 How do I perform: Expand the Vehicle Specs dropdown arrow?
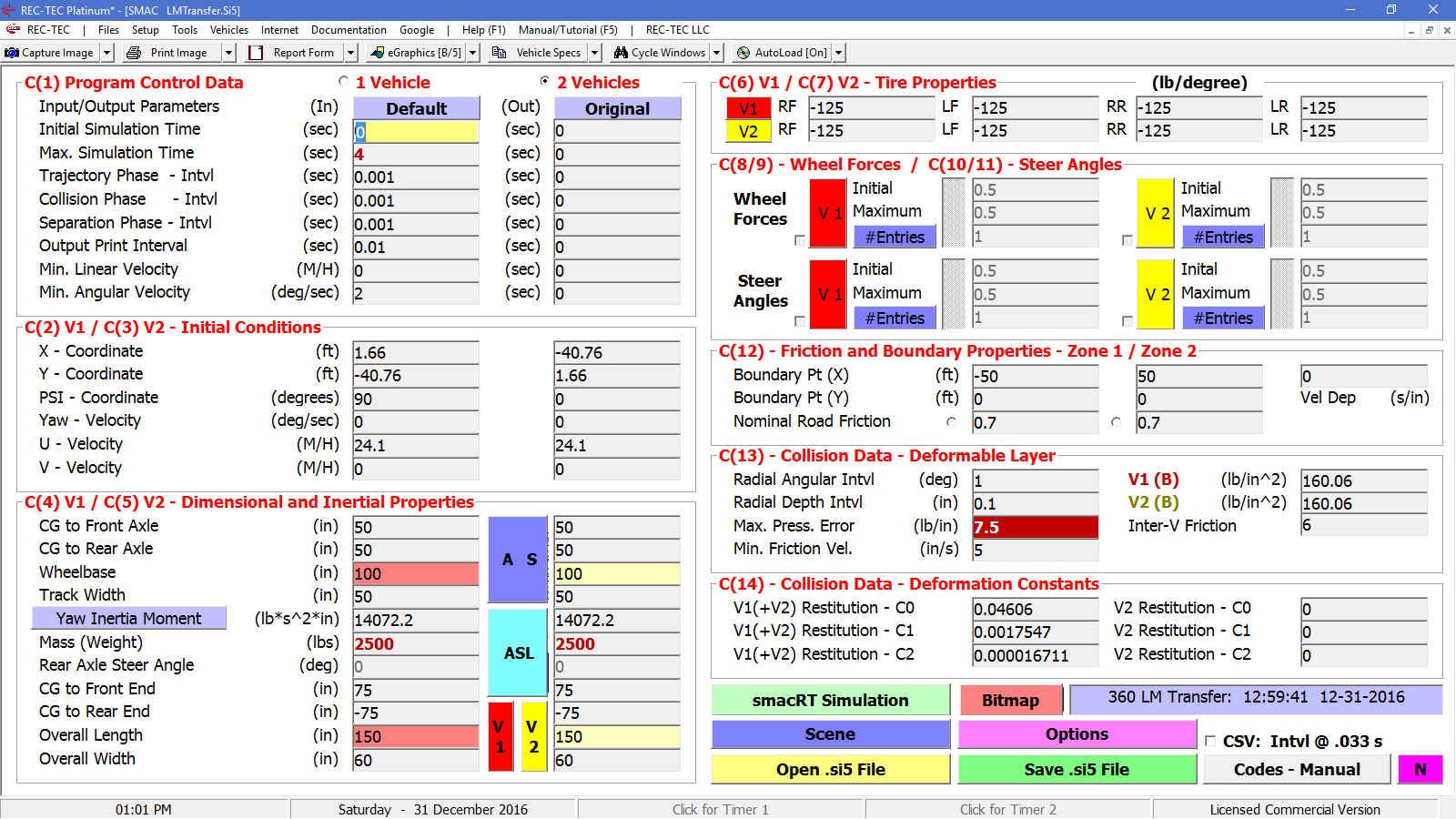[594, 53]
